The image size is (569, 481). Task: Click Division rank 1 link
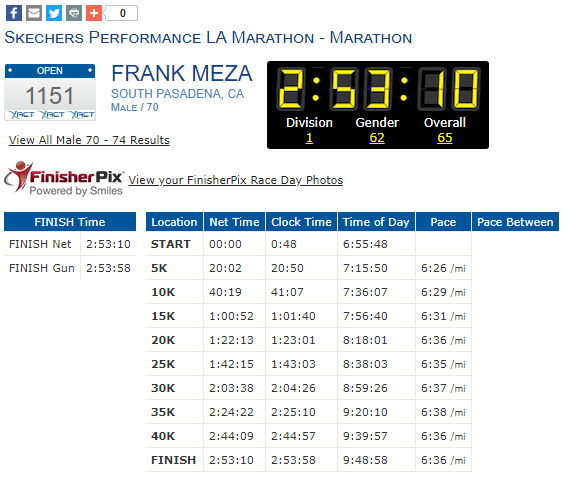tap(309, 138)
